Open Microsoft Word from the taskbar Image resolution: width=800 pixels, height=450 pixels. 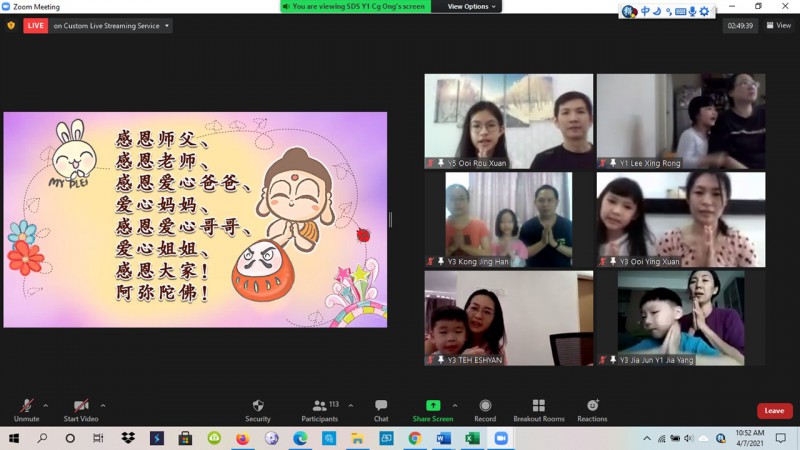[443, 438]
